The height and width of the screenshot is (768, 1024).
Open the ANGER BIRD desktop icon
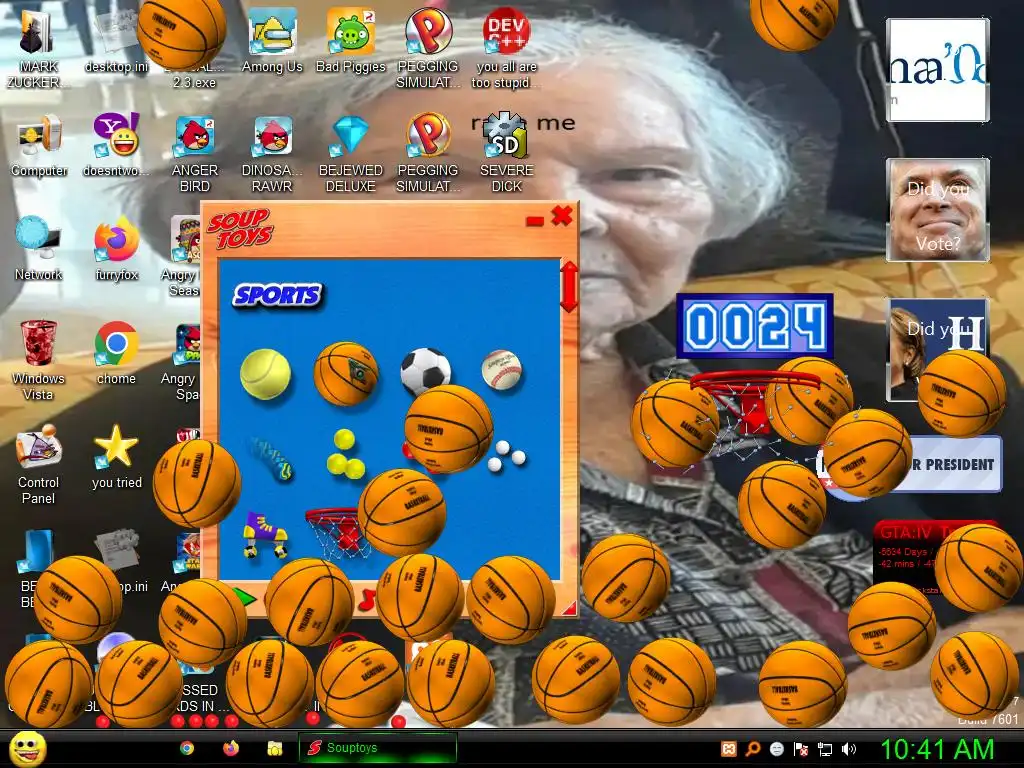click(x=195, y=154)
